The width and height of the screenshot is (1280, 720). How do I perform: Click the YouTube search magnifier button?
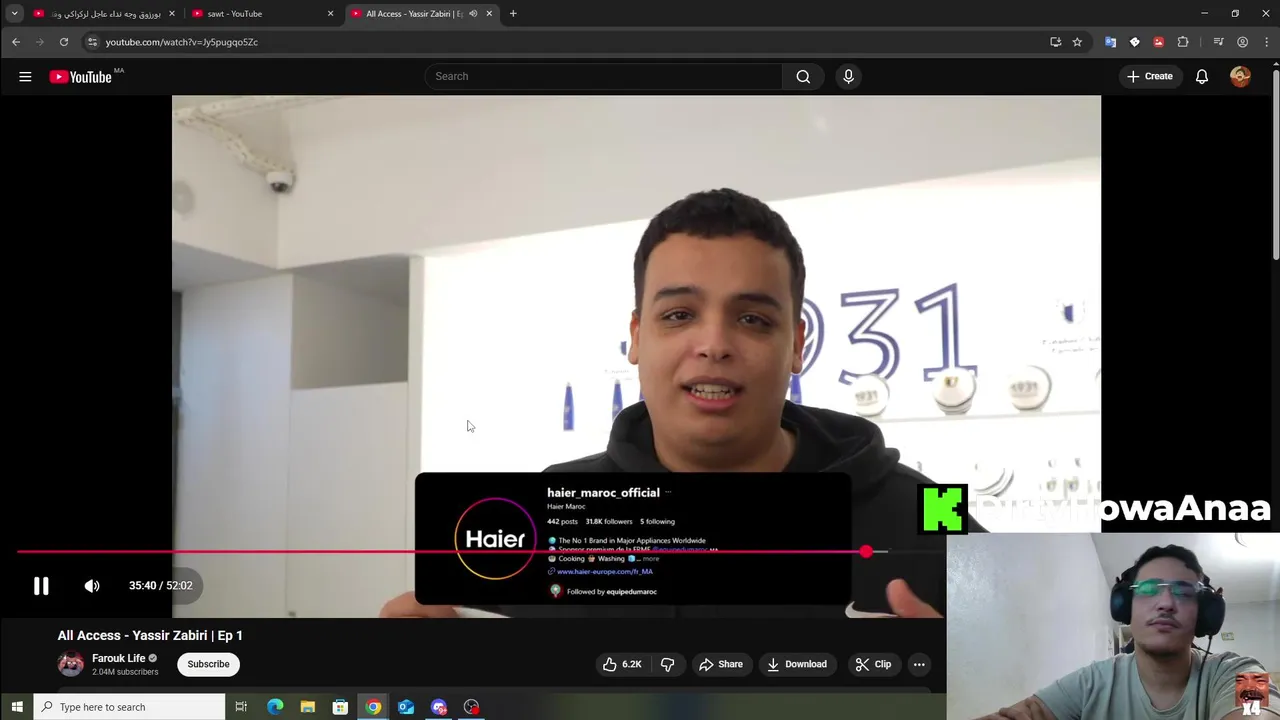(x=803, y=76)
